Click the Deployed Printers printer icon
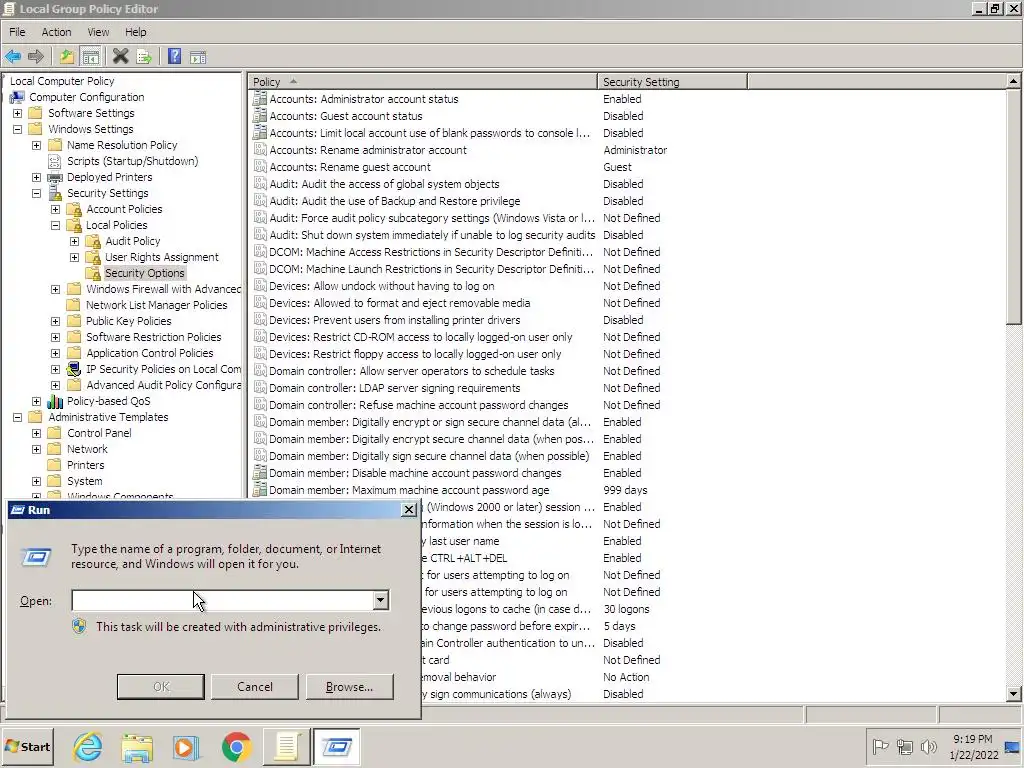Screen dimensions: 1024x768 pos(55,177)
